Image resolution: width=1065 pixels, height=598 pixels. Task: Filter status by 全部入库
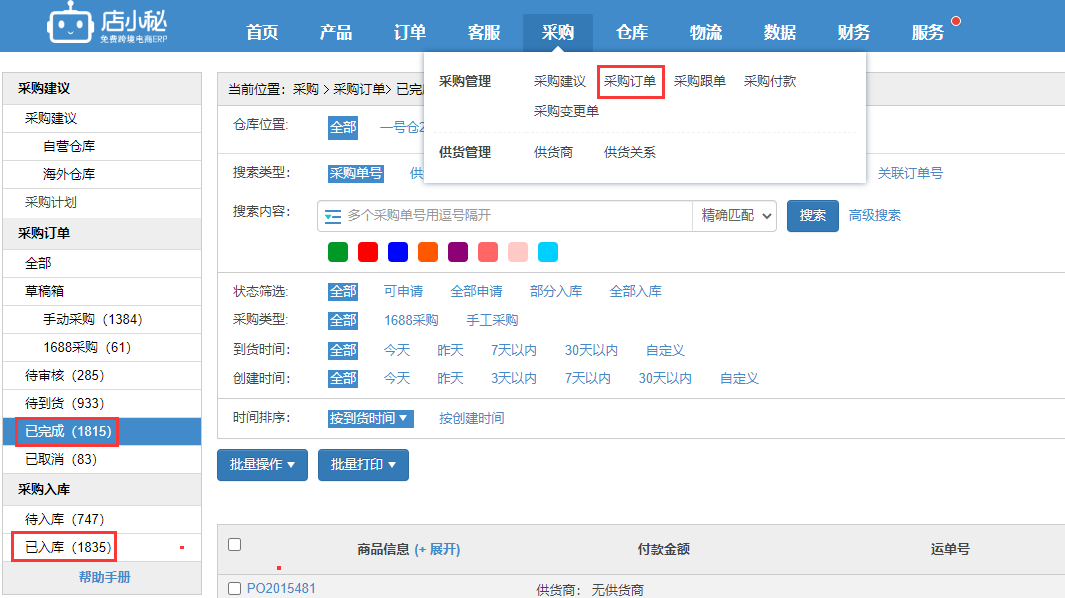coord(635,292)
